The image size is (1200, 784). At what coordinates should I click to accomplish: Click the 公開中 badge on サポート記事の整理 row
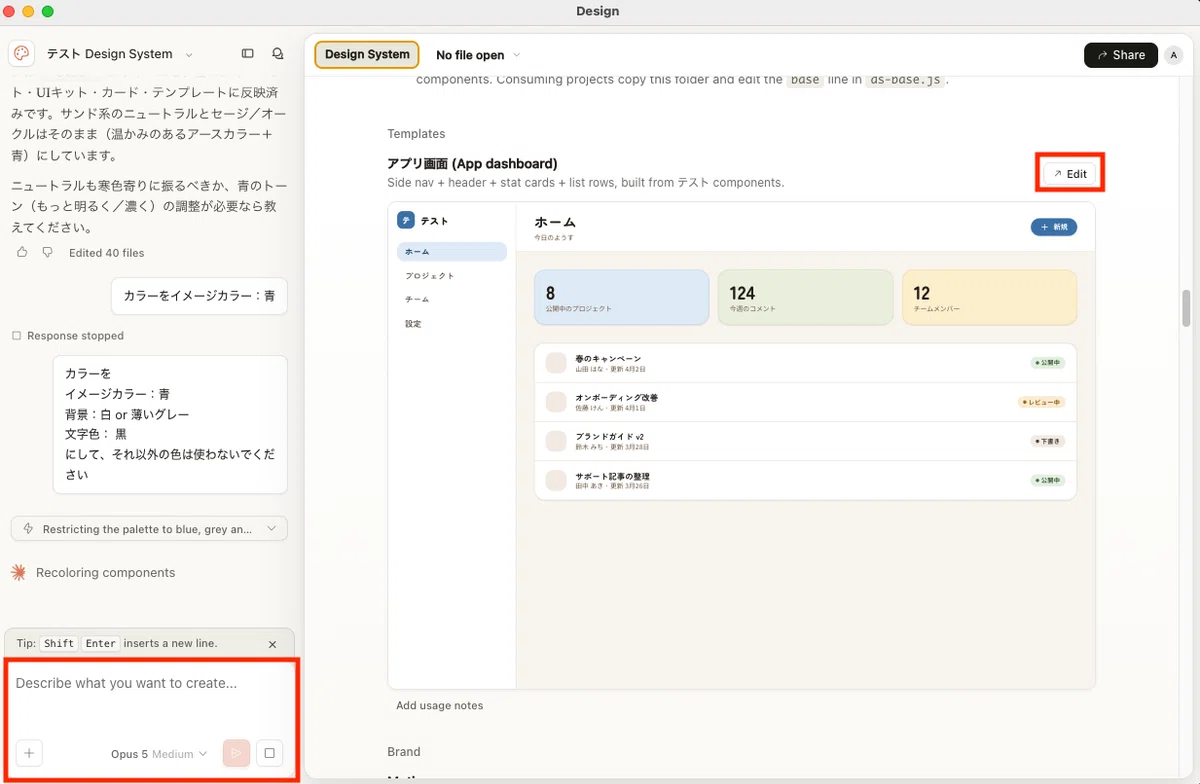[1048, 480]
